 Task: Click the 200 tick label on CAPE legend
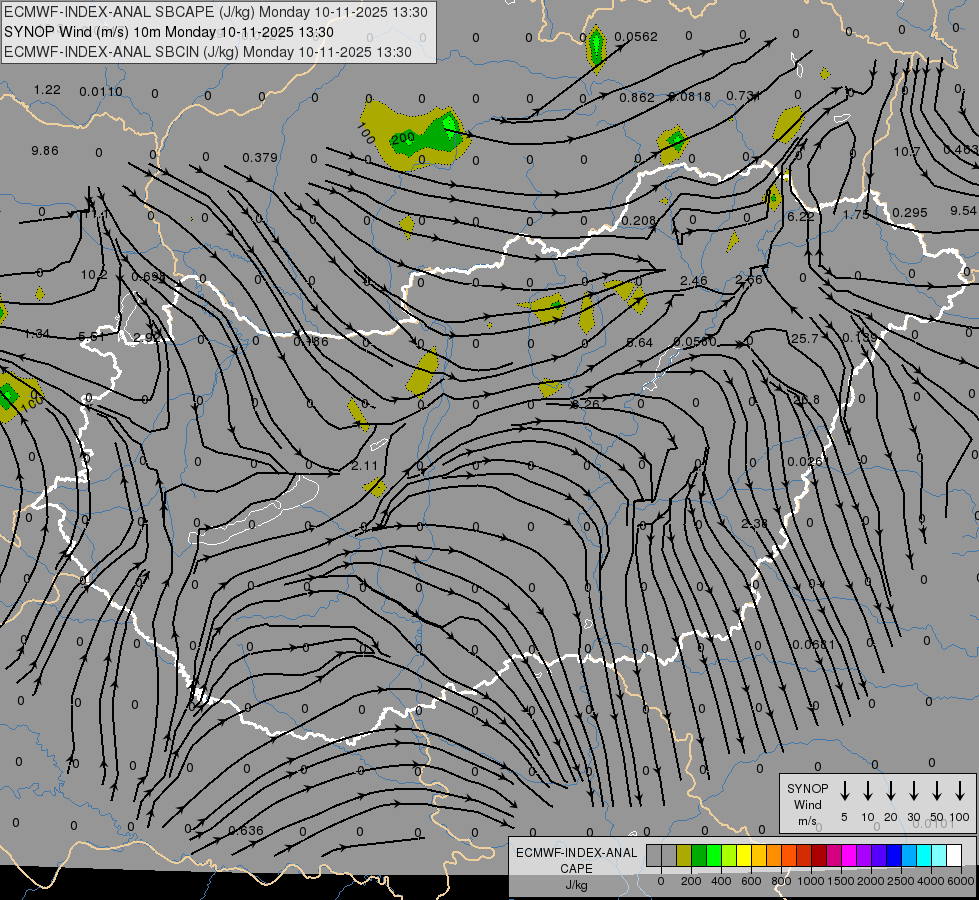coord(691,881)
